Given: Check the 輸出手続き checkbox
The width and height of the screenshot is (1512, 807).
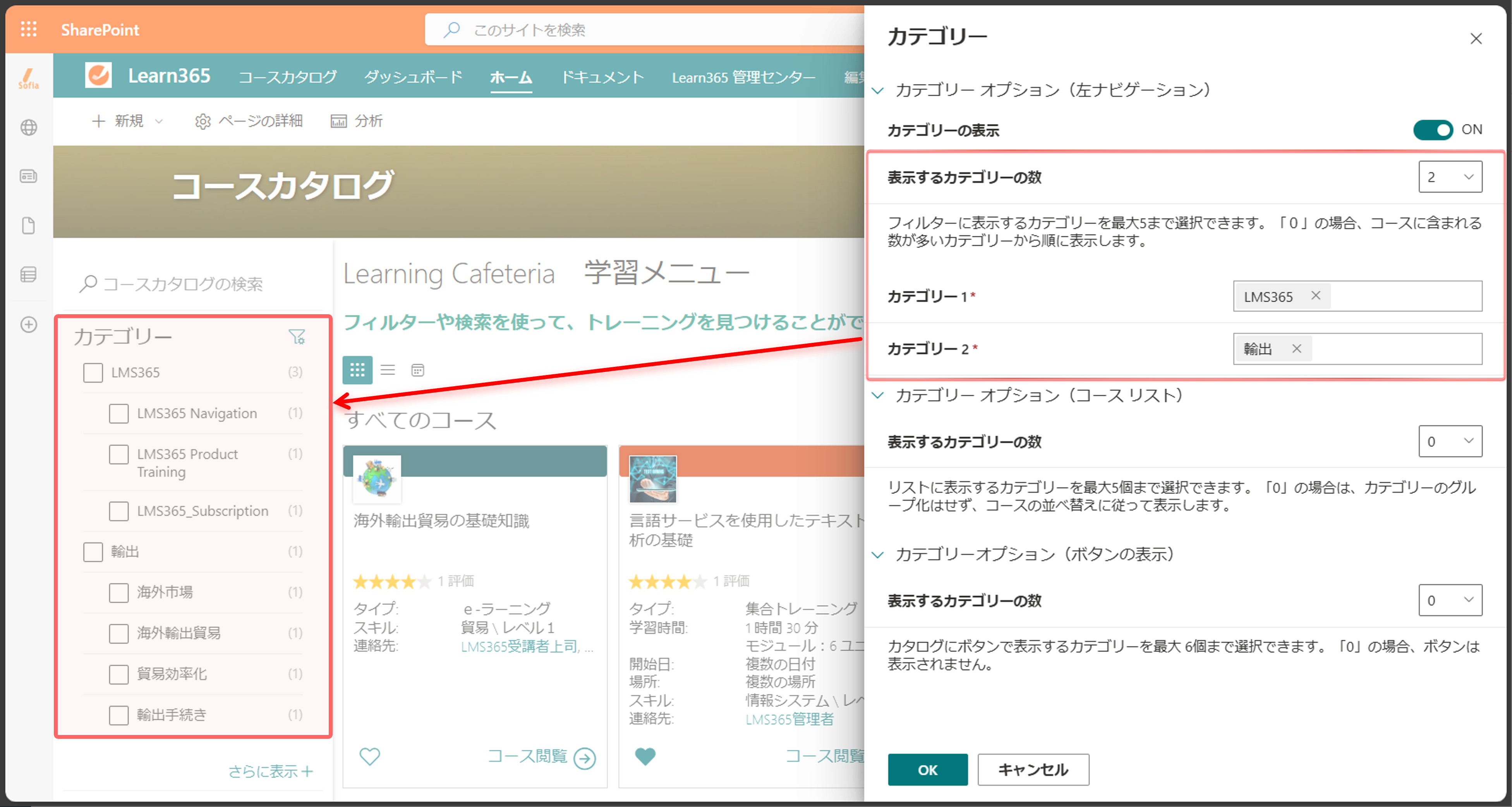Looking at the screenshot, I should [x=118, y=715].
